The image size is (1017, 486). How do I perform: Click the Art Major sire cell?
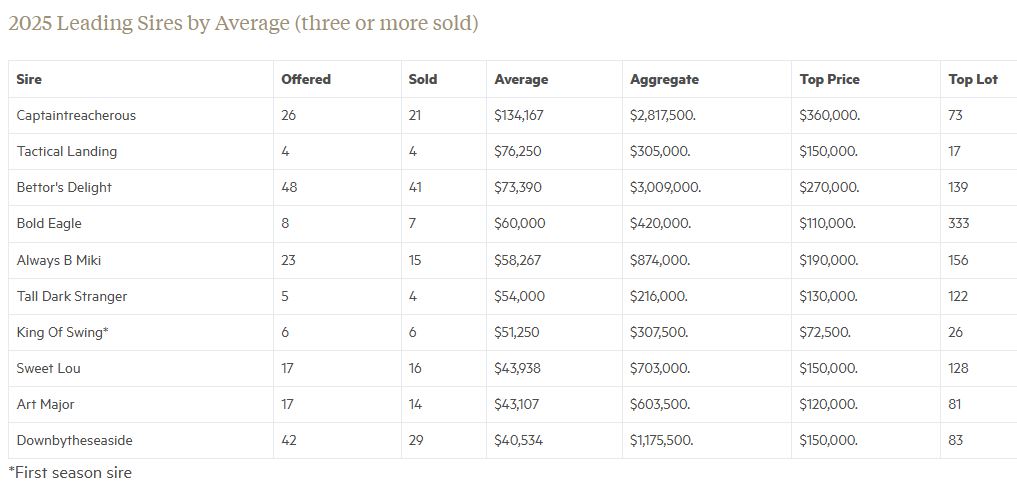[x=46, y=404]
